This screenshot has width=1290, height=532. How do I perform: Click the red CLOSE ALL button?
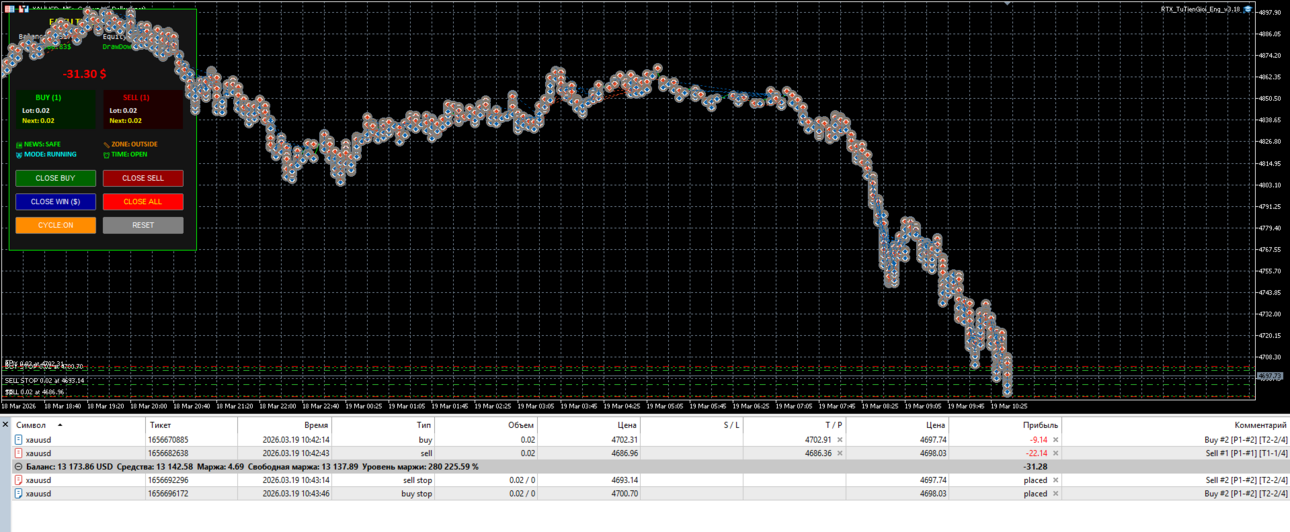click(143, 201)
